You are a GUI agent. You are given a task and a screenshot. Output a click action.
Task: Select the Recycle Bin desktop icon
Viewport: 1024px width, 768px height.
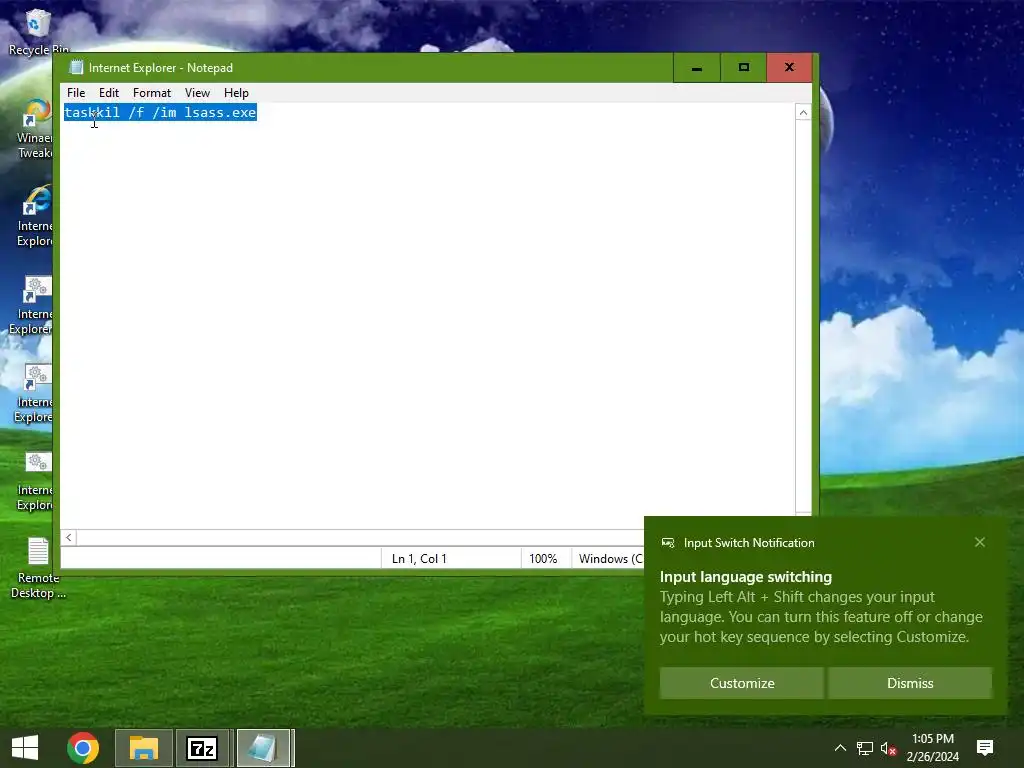pyautogui.click(x=37, y=33)
